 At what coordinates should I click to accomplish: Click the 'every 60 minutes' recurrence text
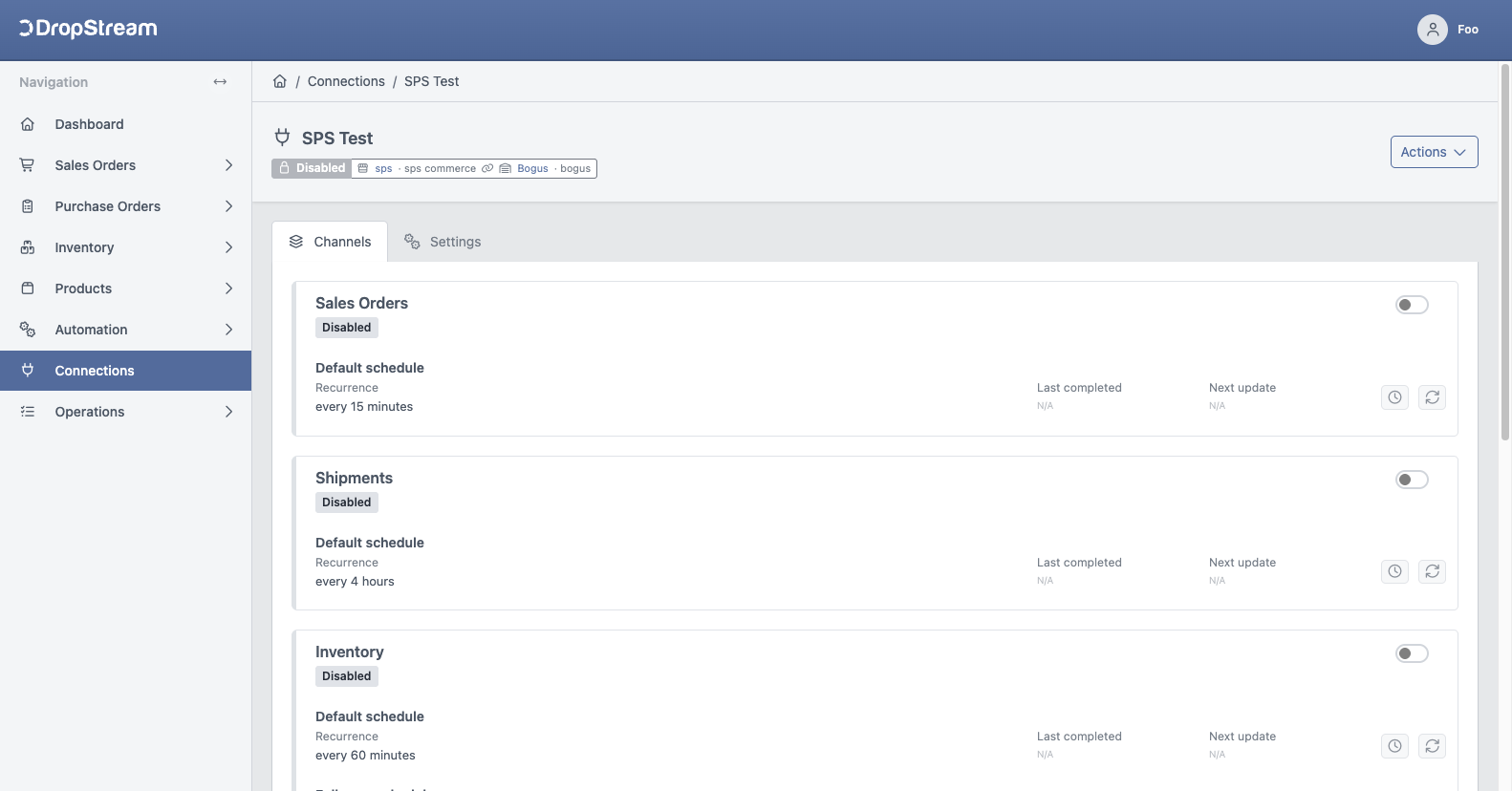point(365,756)
